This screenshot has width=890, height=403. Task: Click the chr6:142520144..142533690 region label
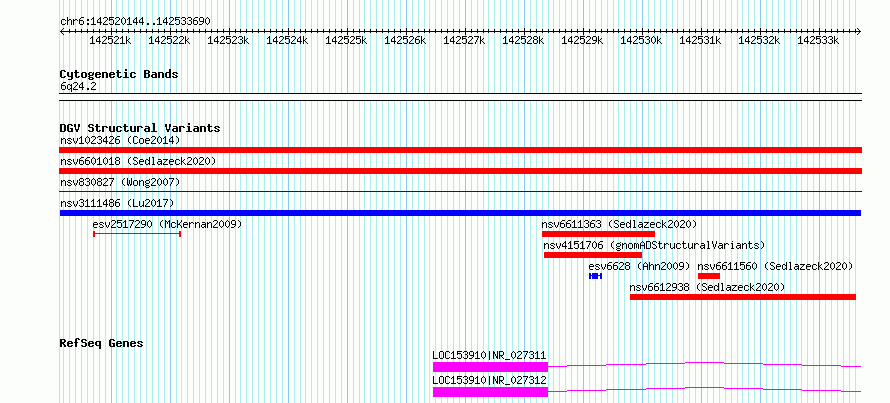[135, 22]
